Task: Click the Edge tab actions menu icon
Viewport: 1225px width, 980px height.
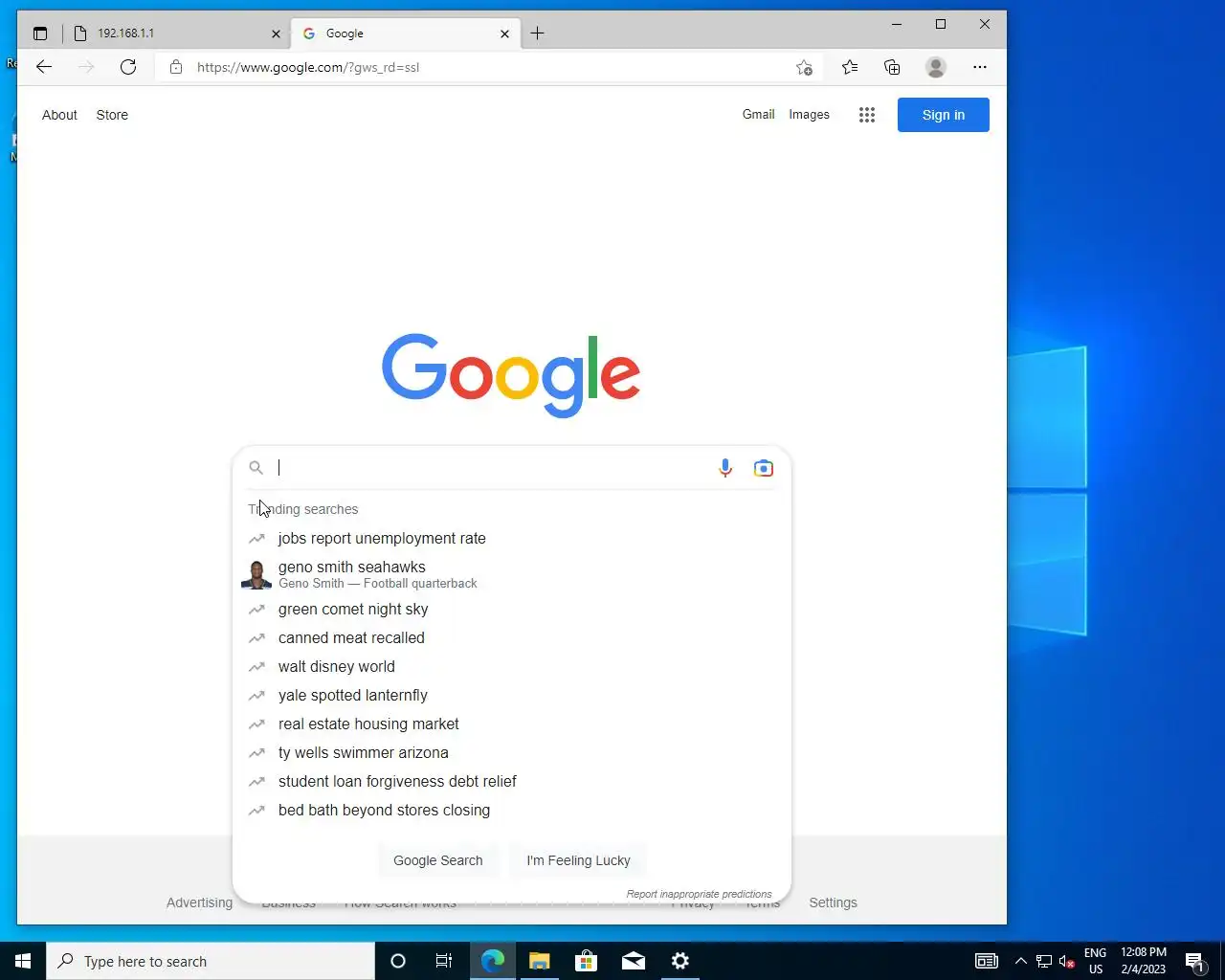Action: tap(40, 33)
